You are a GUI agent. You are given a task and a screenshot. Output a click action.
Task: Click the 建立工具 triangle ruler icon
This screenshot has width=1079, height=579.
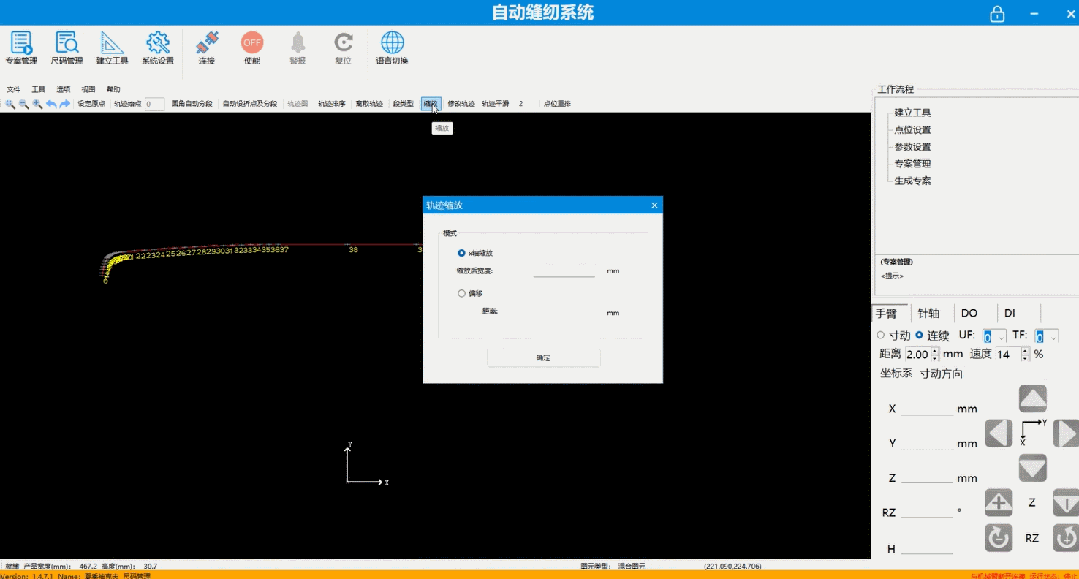tap(111, 43)
